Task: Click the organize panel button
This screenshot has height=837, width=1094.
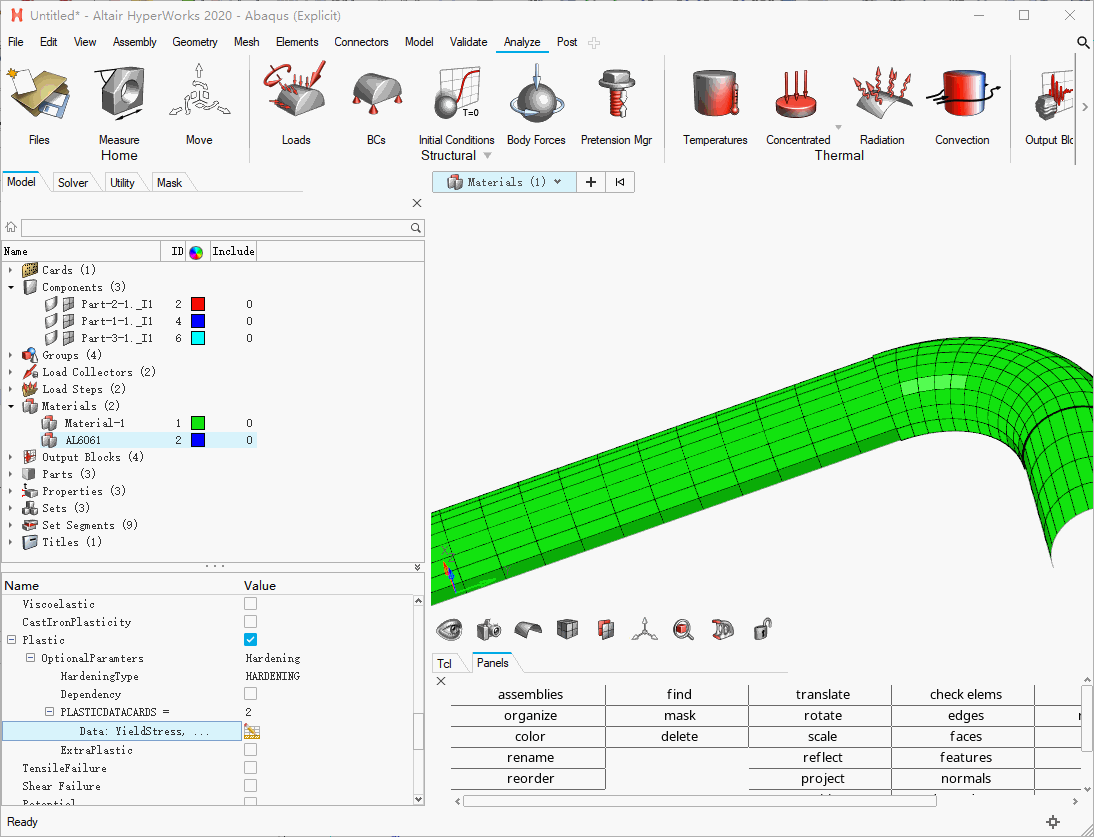Action: click(x=530, y=716)
